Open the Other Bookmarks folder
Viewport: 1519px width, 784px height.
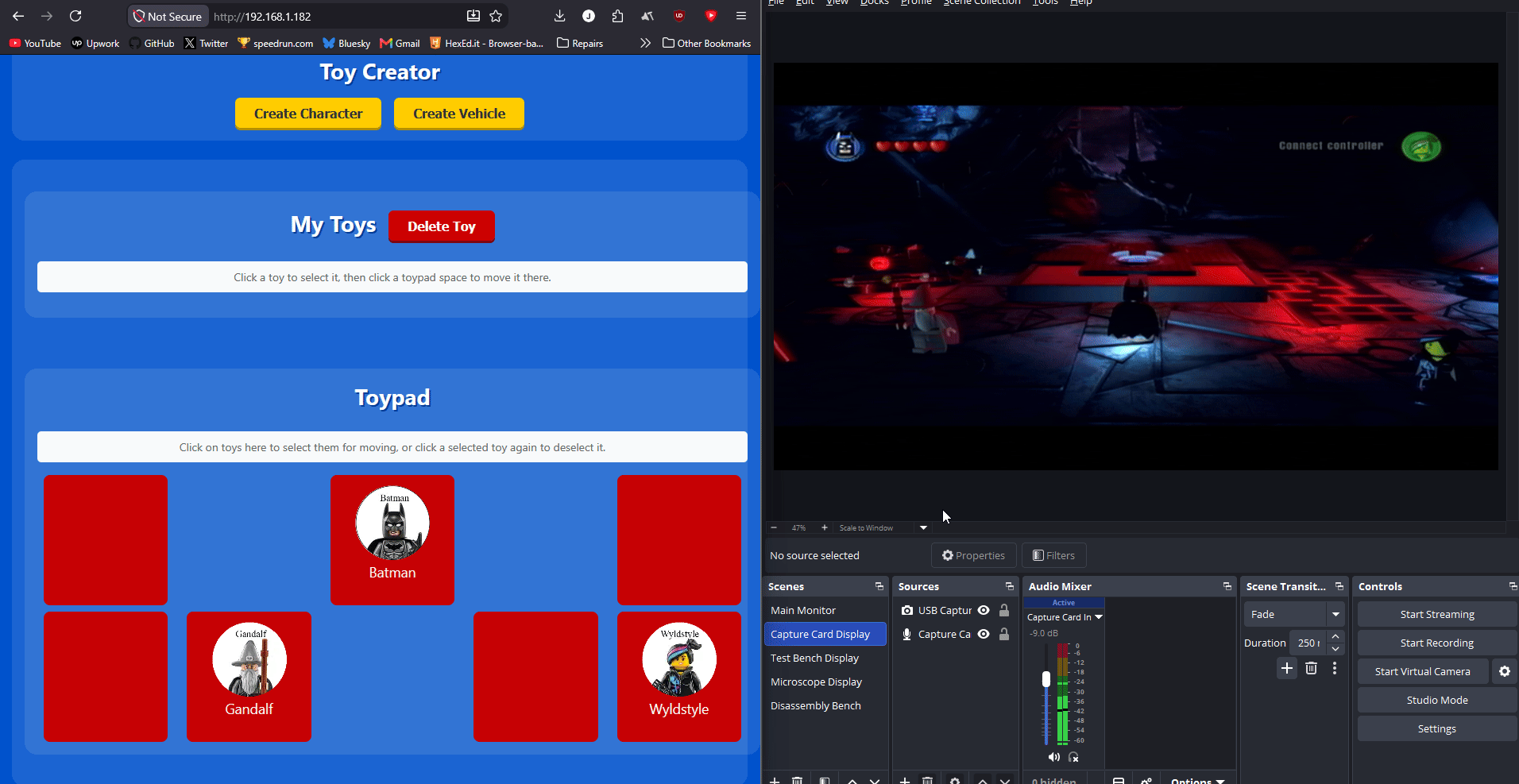coord(706,43)
